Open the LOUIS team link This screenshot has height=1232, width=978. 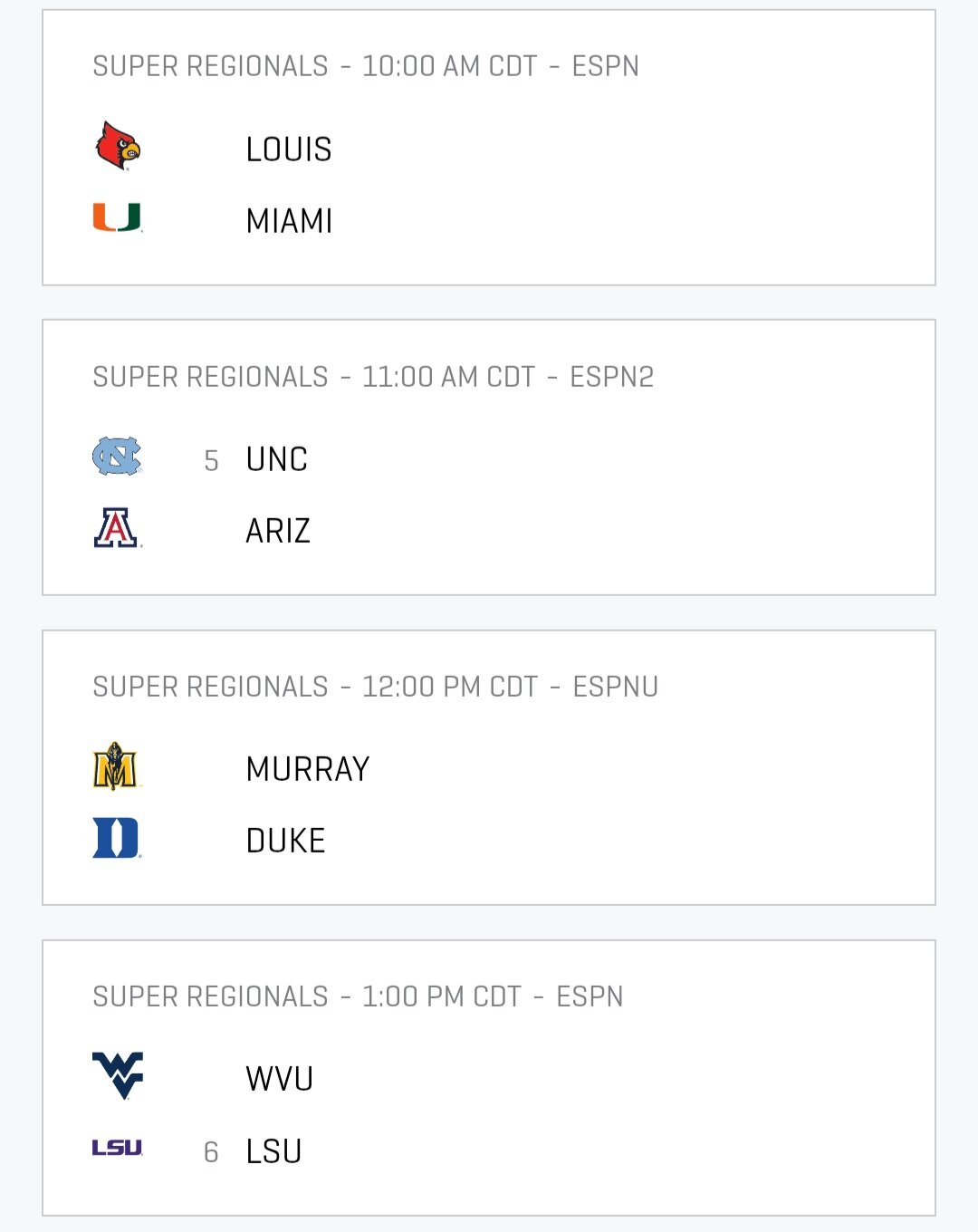[x=289, y=149]
